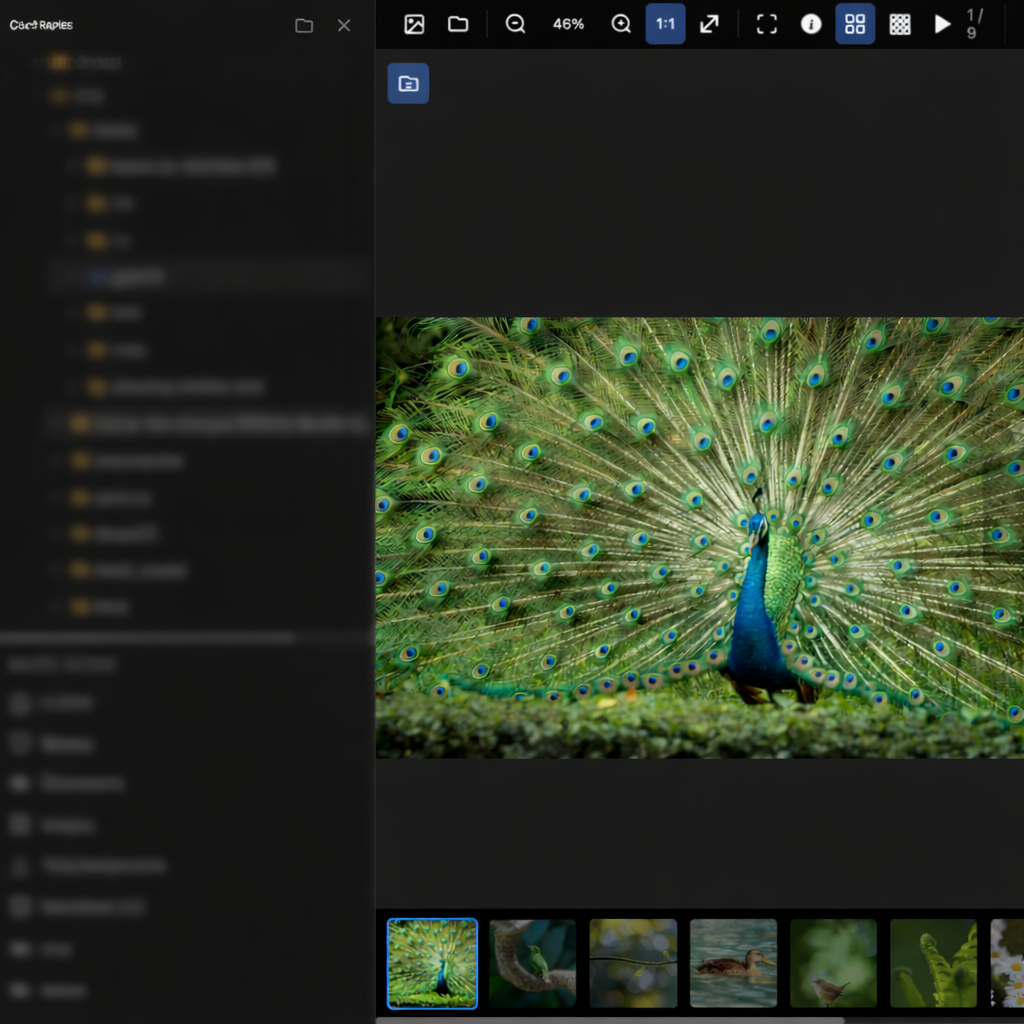Click the 46% zoom level field
The image size is (1024, 1024).
(568, 24)
